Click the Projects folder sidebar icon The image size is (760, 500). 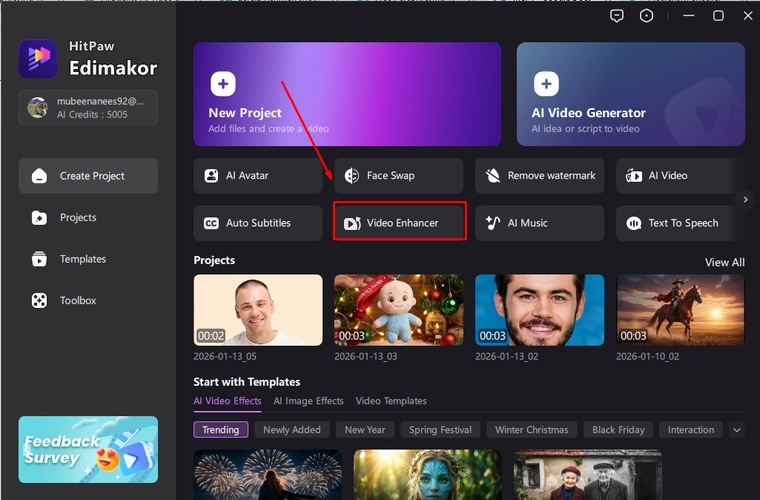[39, 218]
